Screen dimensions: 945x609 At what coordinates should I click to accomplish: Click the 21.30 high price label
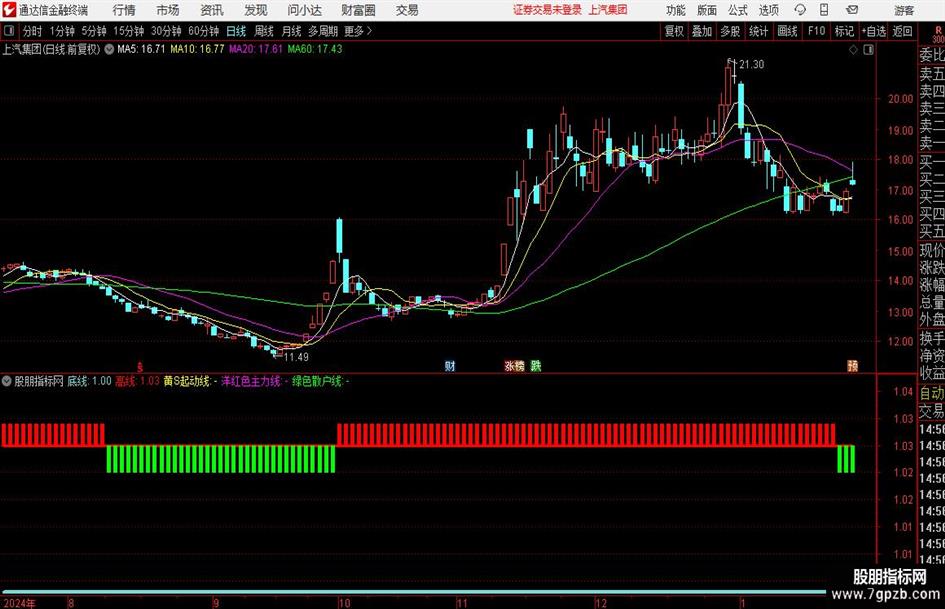751,65
